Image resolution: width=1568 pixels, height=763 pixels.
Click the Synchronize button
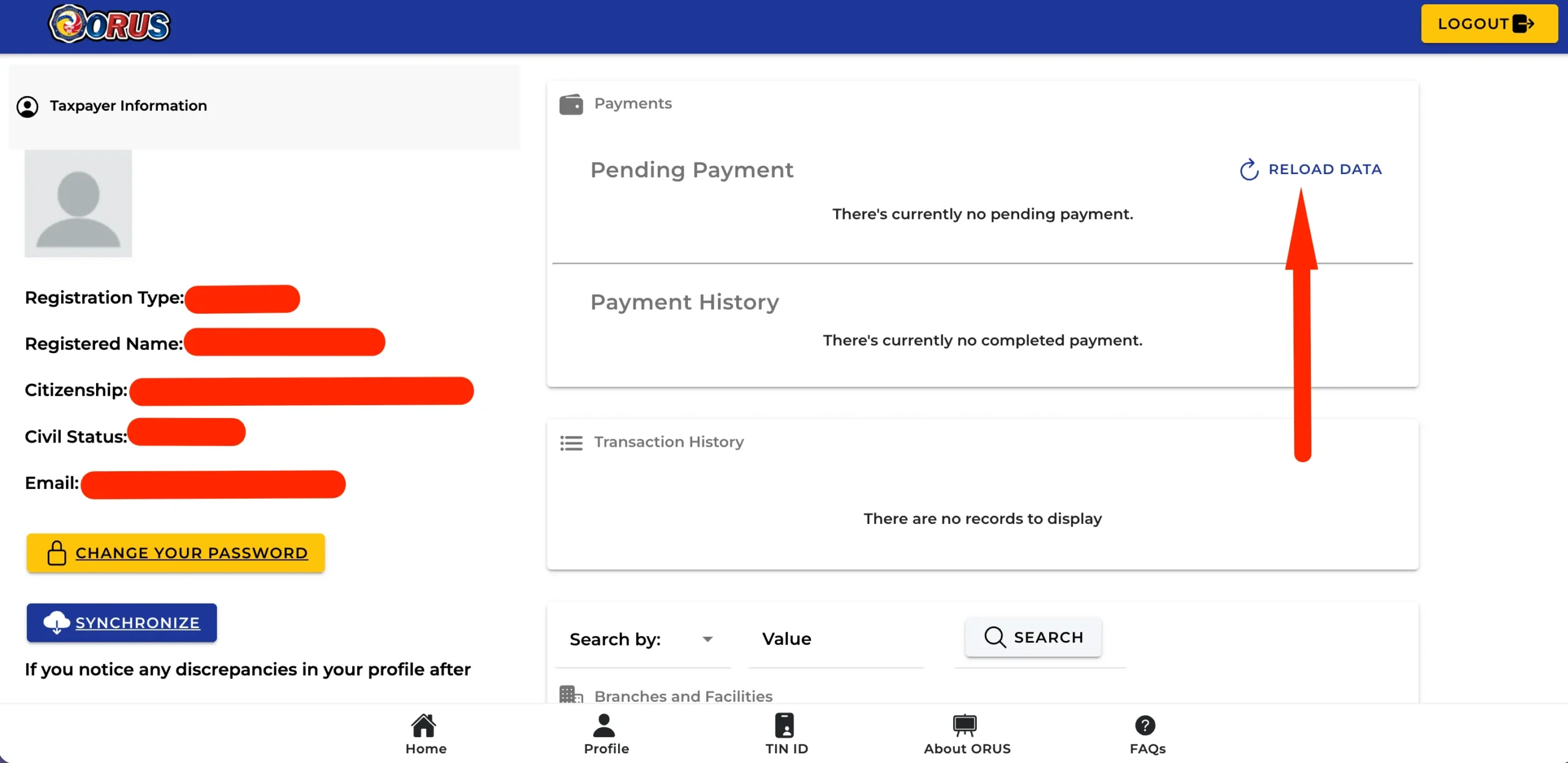tap(122, 623)
